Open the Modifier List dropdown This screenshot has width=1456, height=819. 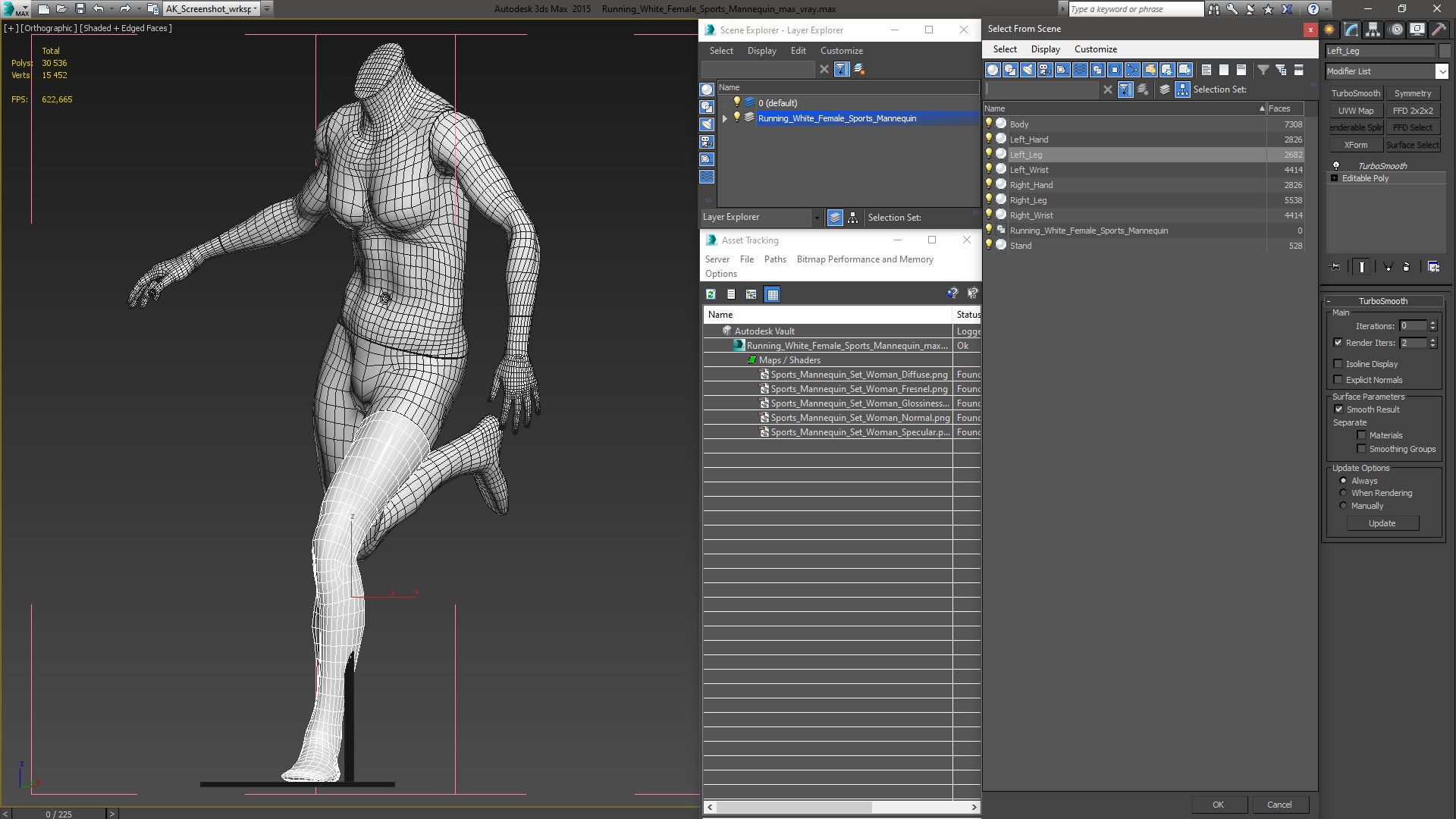[1442, 71]
